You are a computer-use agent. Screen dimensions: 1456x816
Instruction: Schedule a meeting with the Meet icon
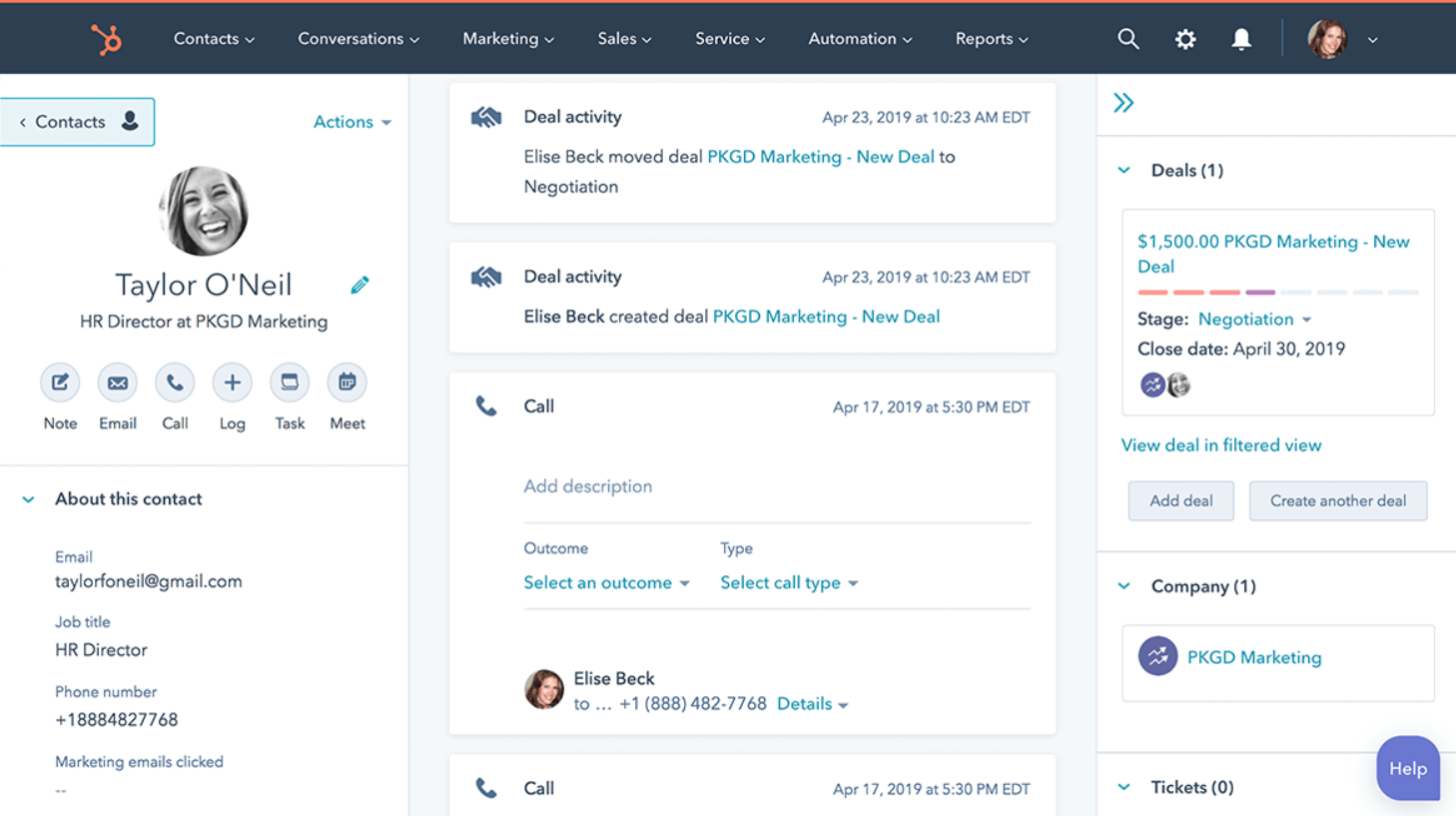[347, 383]
